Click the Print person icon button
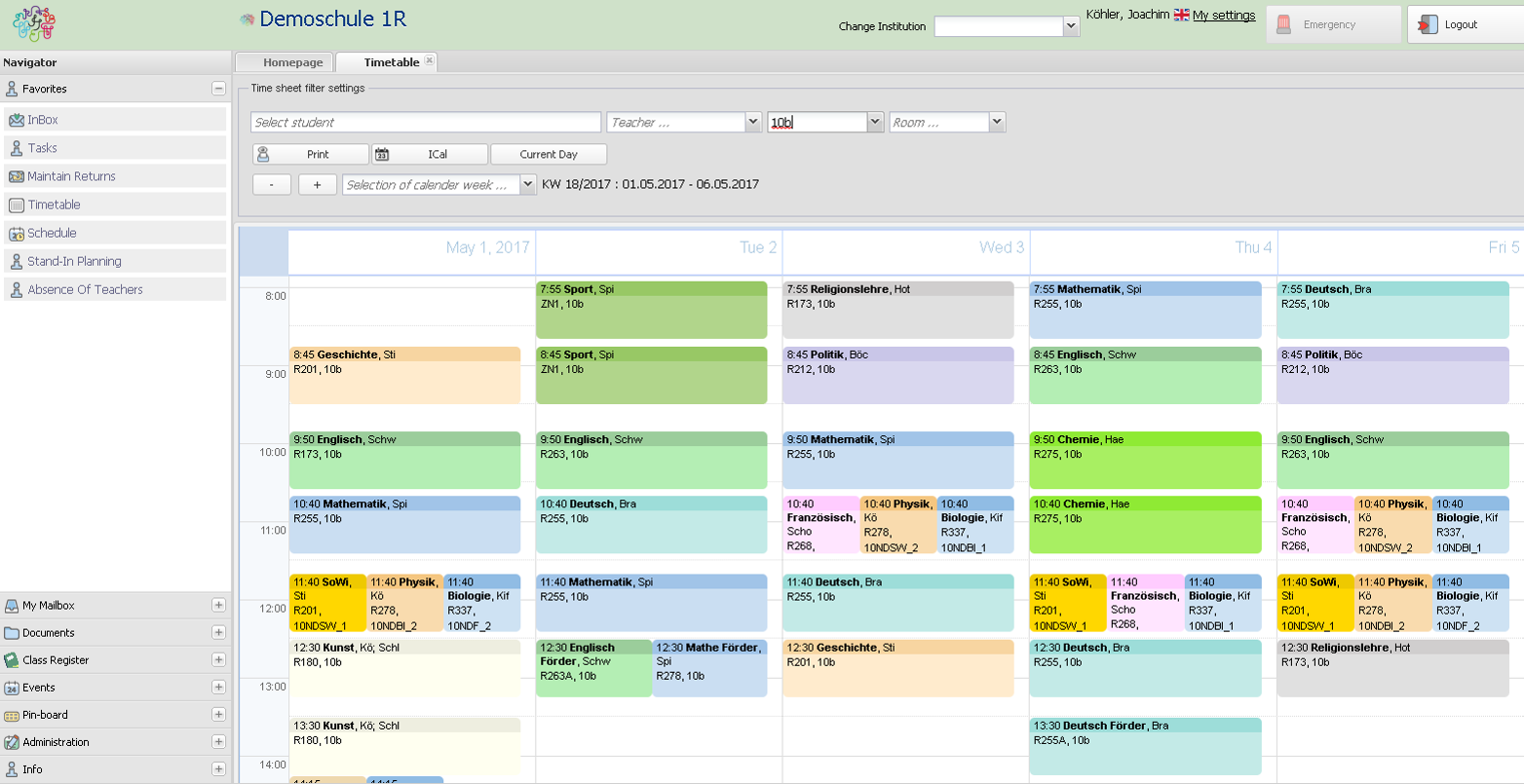Image resolution: width=1524 pixels, height=784 pixels. point(262,154)
